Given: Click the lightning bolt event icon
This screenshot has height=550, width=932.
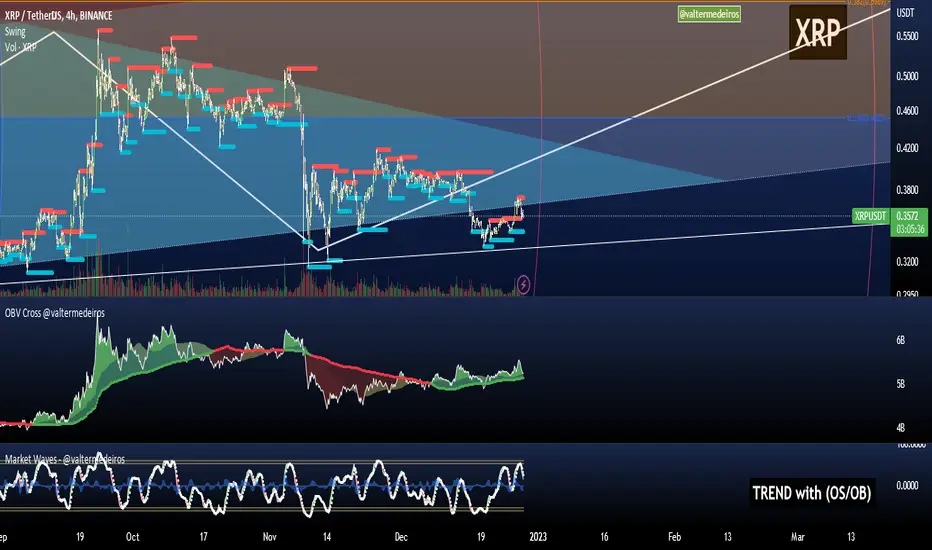Looking at the screenshot, I should pyautogui.click(x=523, y=285).
